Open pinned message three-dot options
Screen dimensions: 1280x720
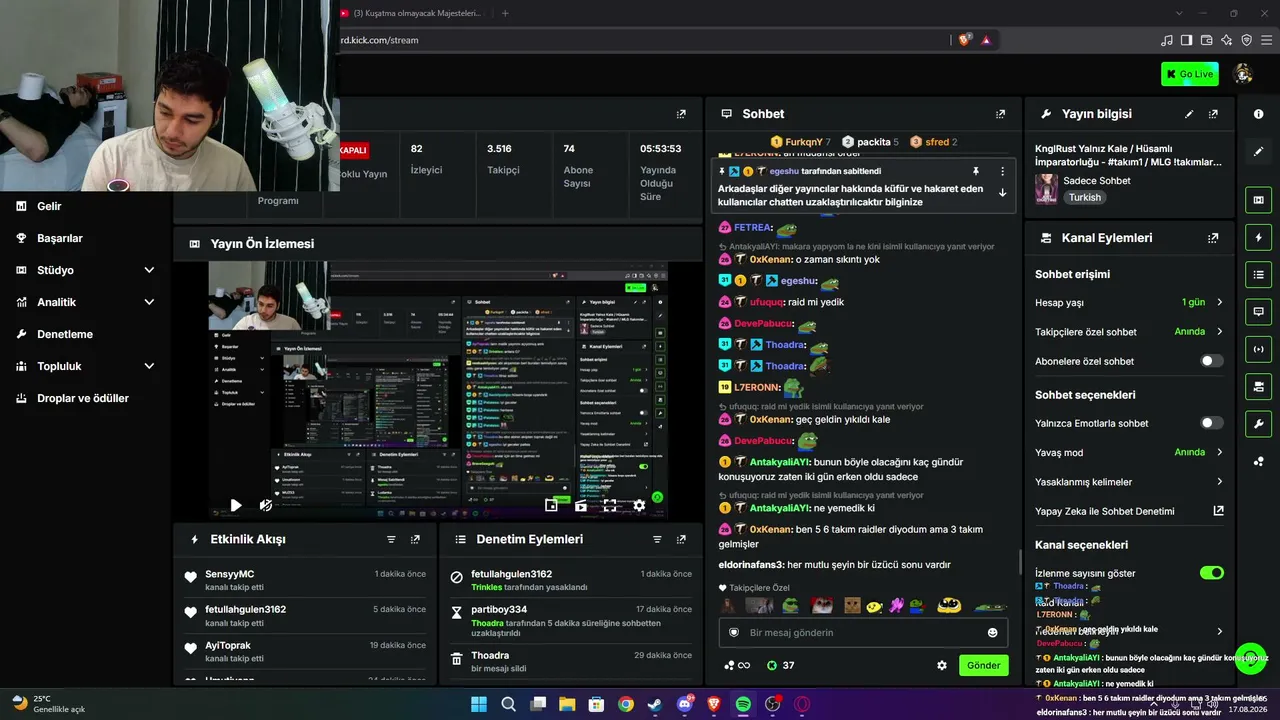click(1002, 171)
